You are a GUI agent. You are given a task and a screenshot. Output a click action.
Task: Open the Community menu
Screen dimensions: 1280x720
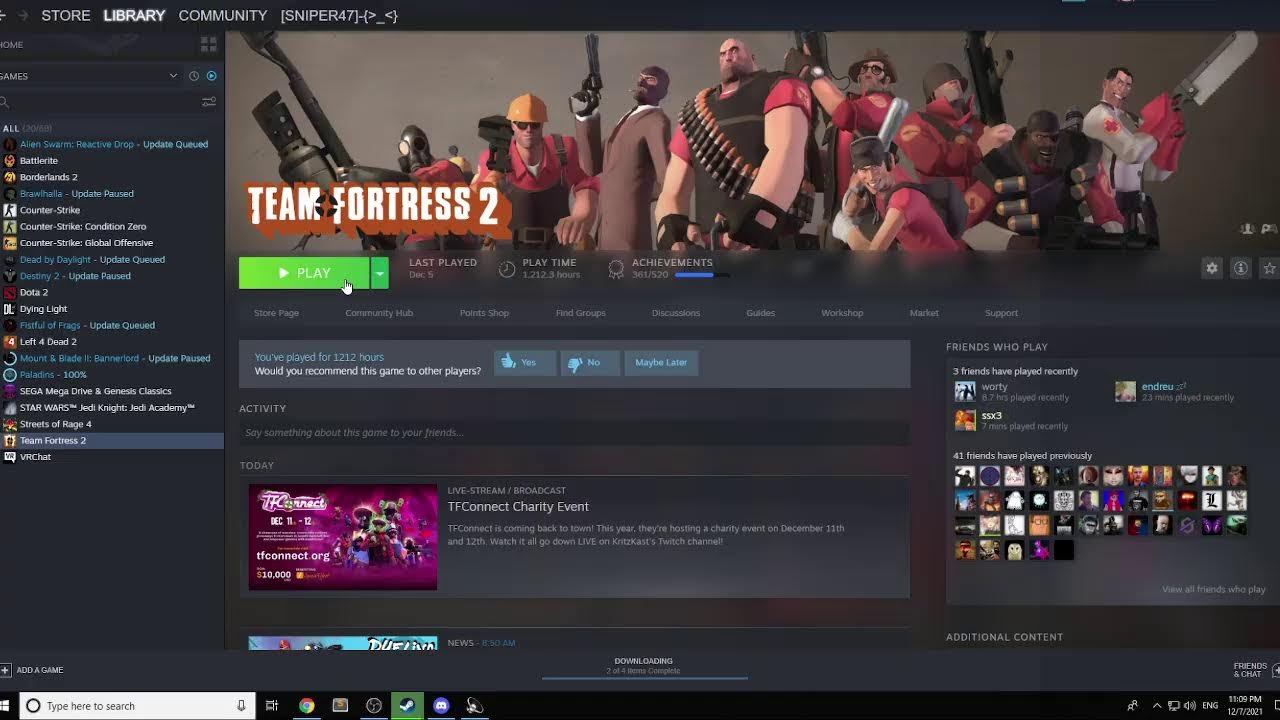[223, 16]
